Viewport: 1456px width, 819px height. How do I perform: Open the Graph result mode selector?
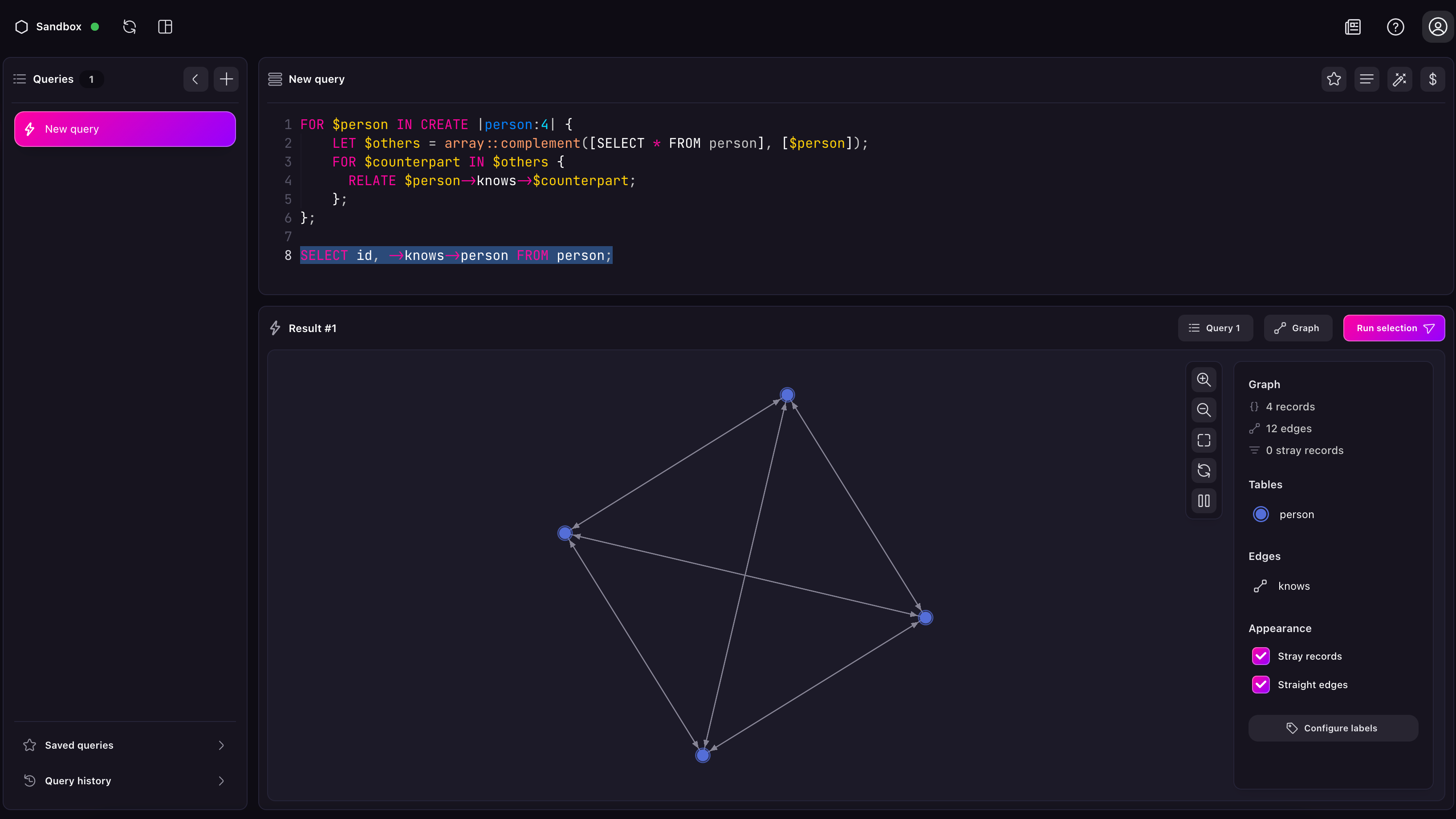point(1298,328)
